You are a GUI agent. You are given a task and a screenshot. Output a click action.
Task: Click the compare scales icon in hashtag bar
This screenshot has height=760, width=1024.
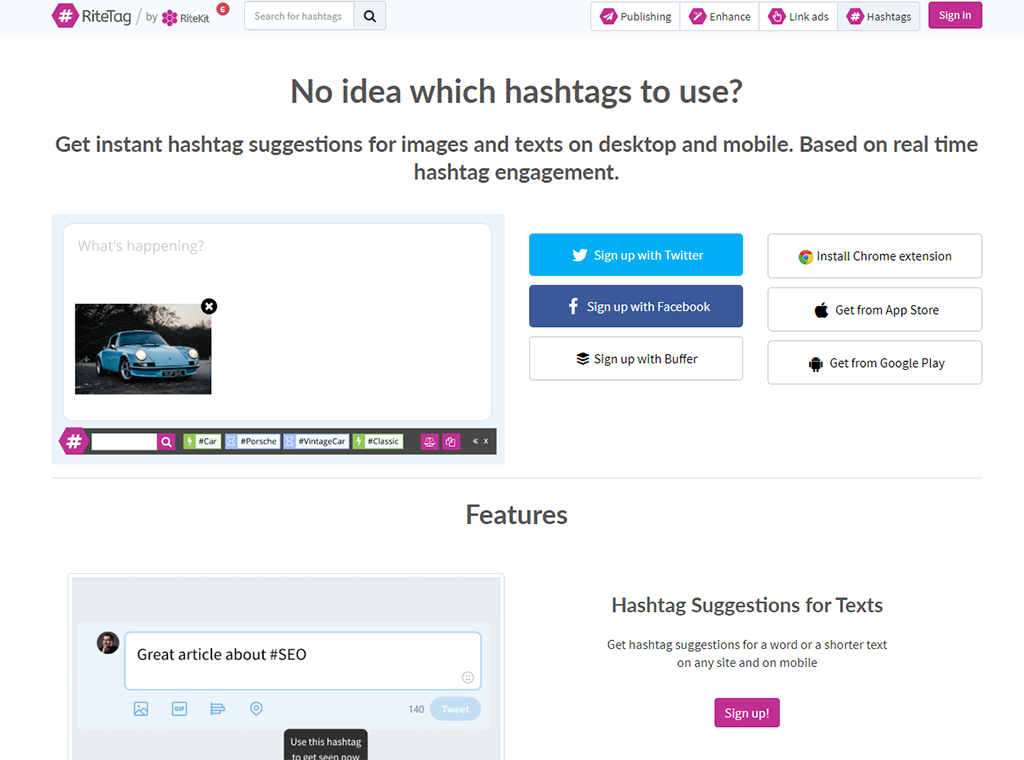[x=429, y=442]
